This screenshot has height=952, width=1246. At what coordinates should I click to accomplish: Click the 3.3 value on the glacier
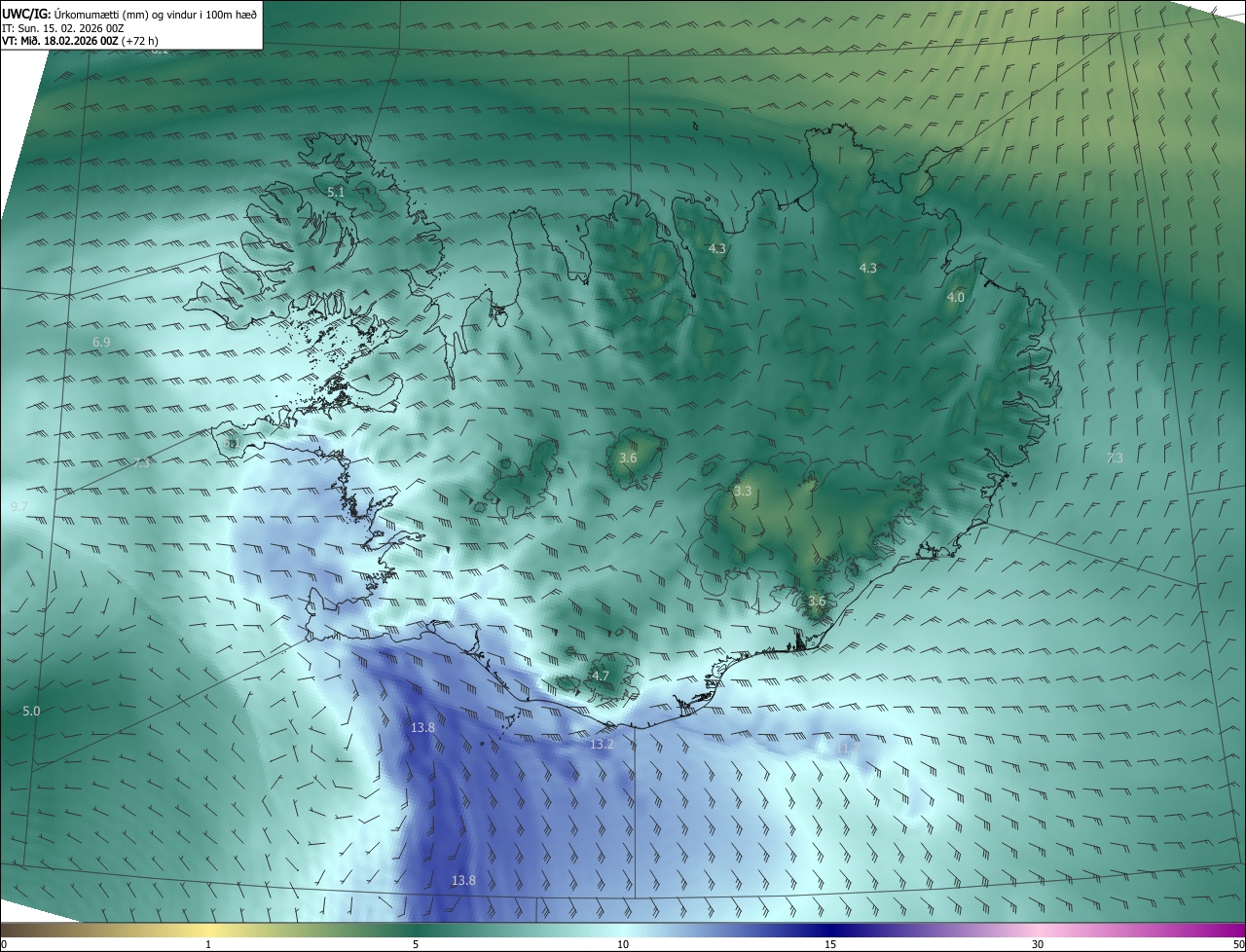743,492
